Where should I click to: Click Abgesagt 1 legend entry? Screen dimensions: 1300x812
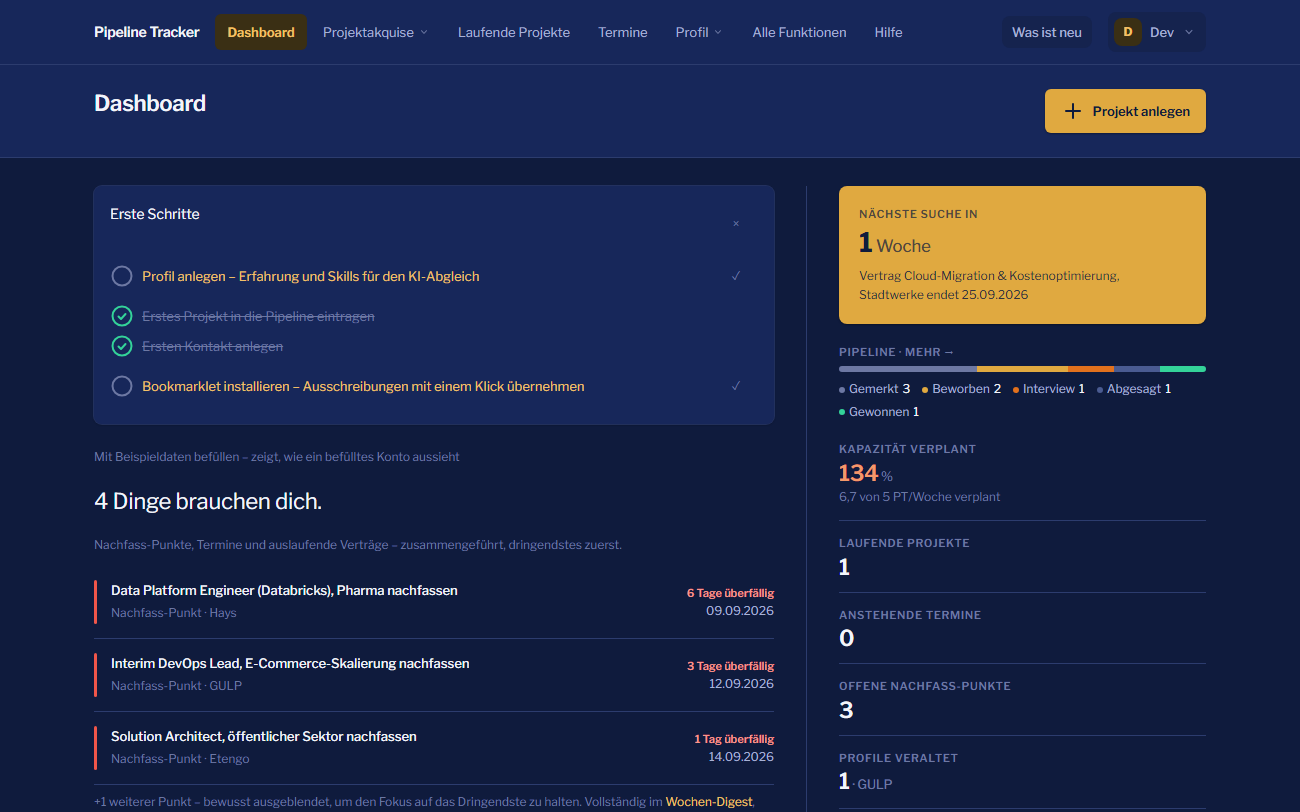click(x=1134, y=388)
